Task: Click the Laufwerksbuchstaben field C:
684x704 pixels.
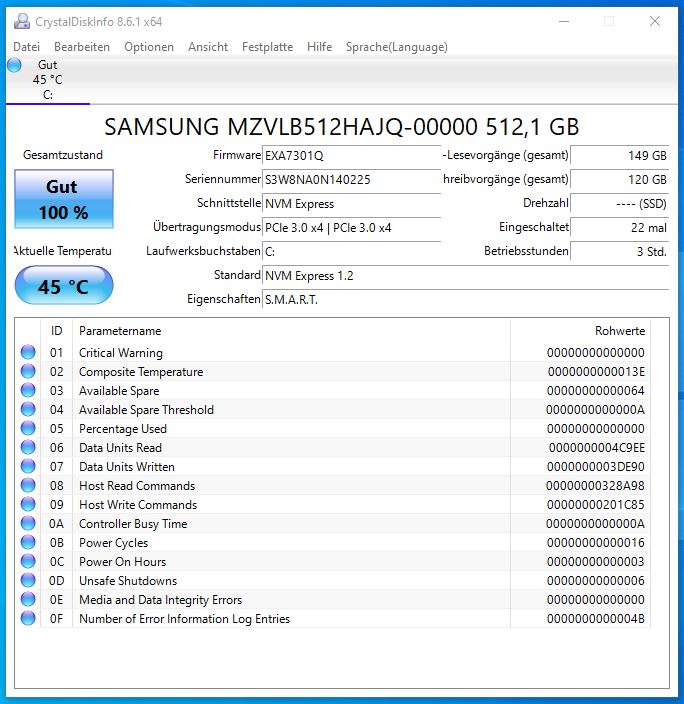Action: [352, 251]
